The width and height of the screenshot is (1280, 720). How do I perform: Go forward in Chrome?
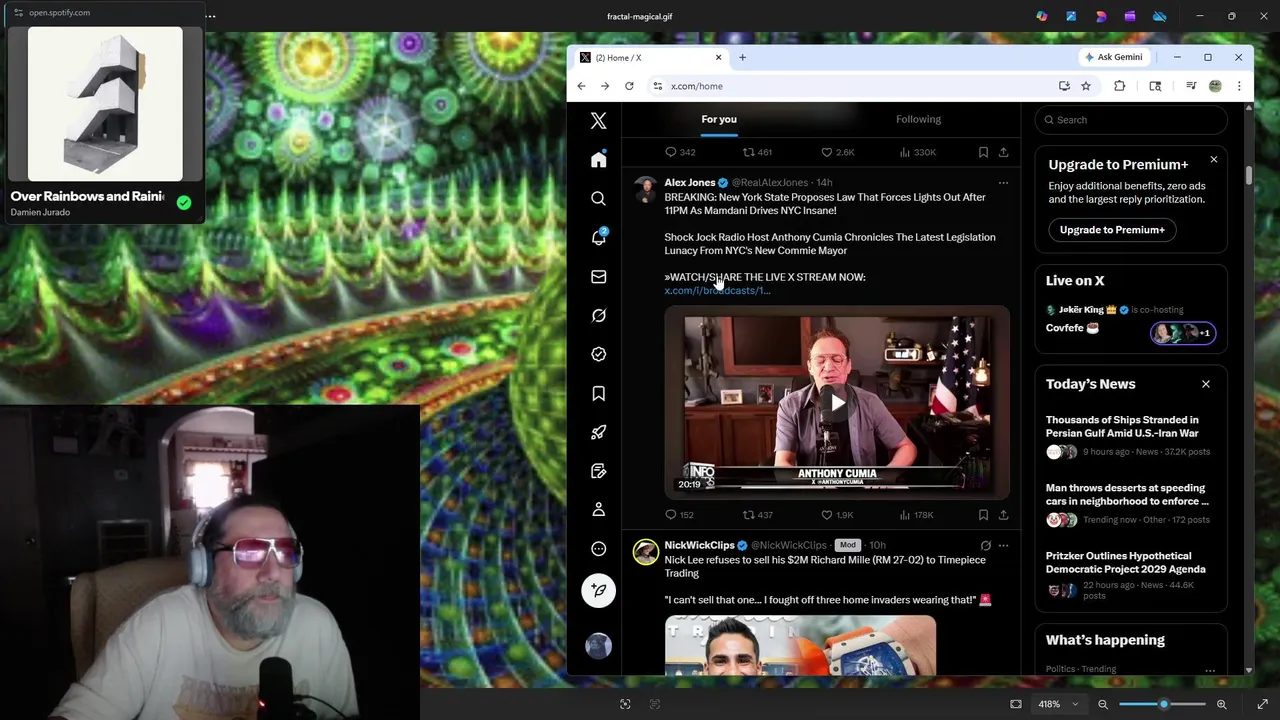click(x=605, y=86)
